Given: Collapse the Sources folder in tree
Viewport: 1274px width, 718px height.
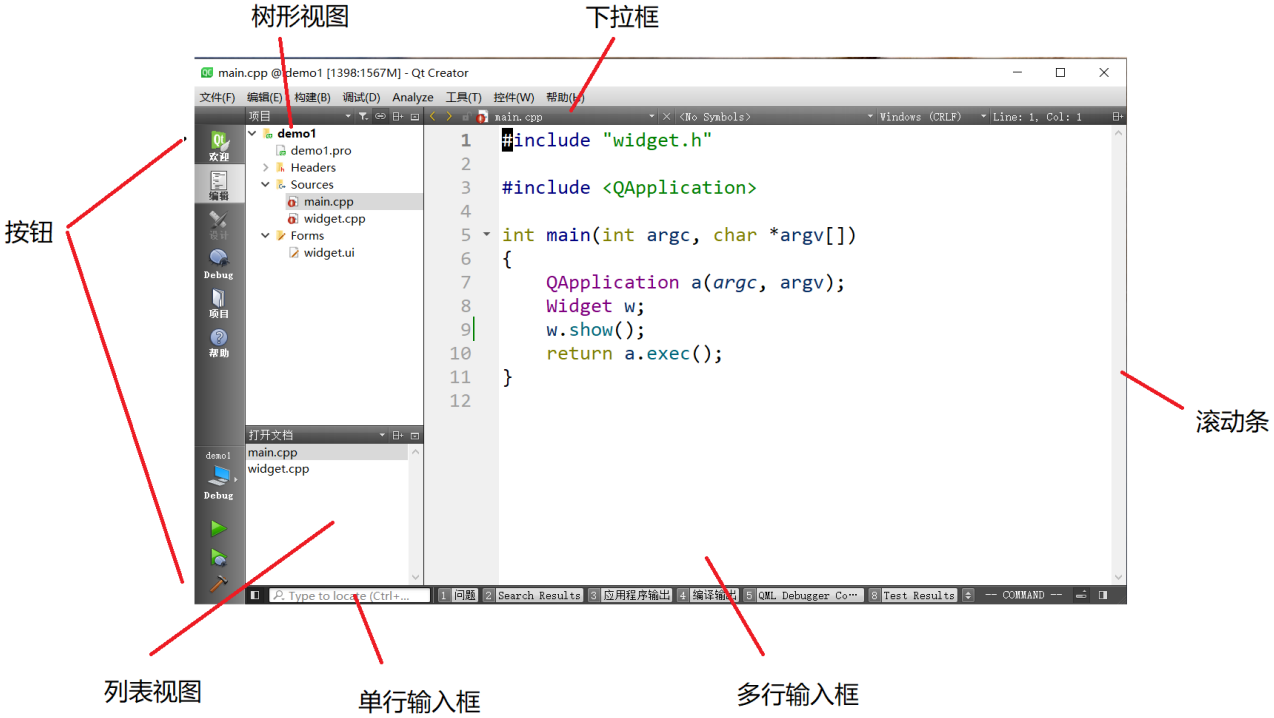Looking at the screenshot, I should [x=266, y=185].
